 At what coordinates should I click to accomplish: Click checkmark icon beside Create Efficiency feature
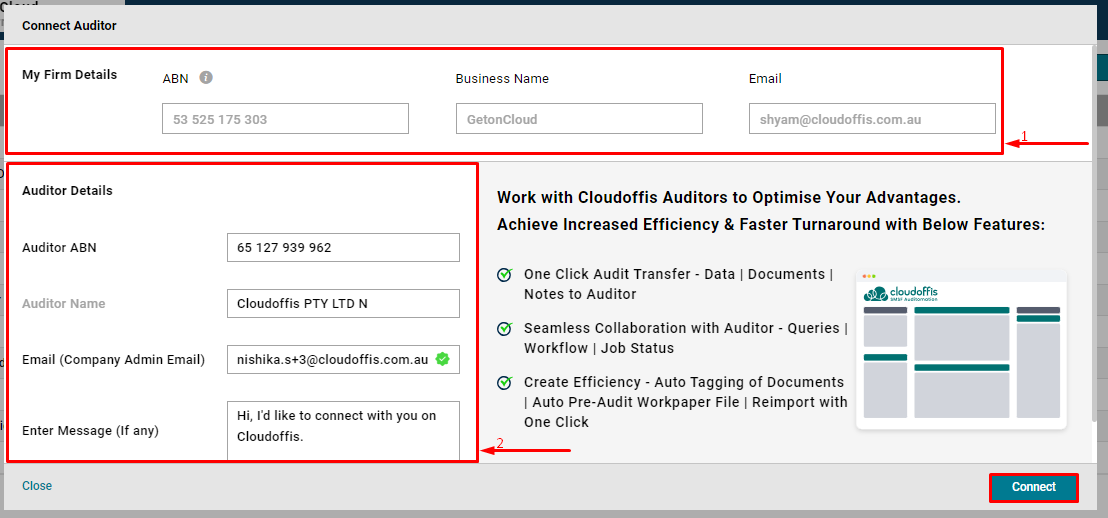(505, 382)
